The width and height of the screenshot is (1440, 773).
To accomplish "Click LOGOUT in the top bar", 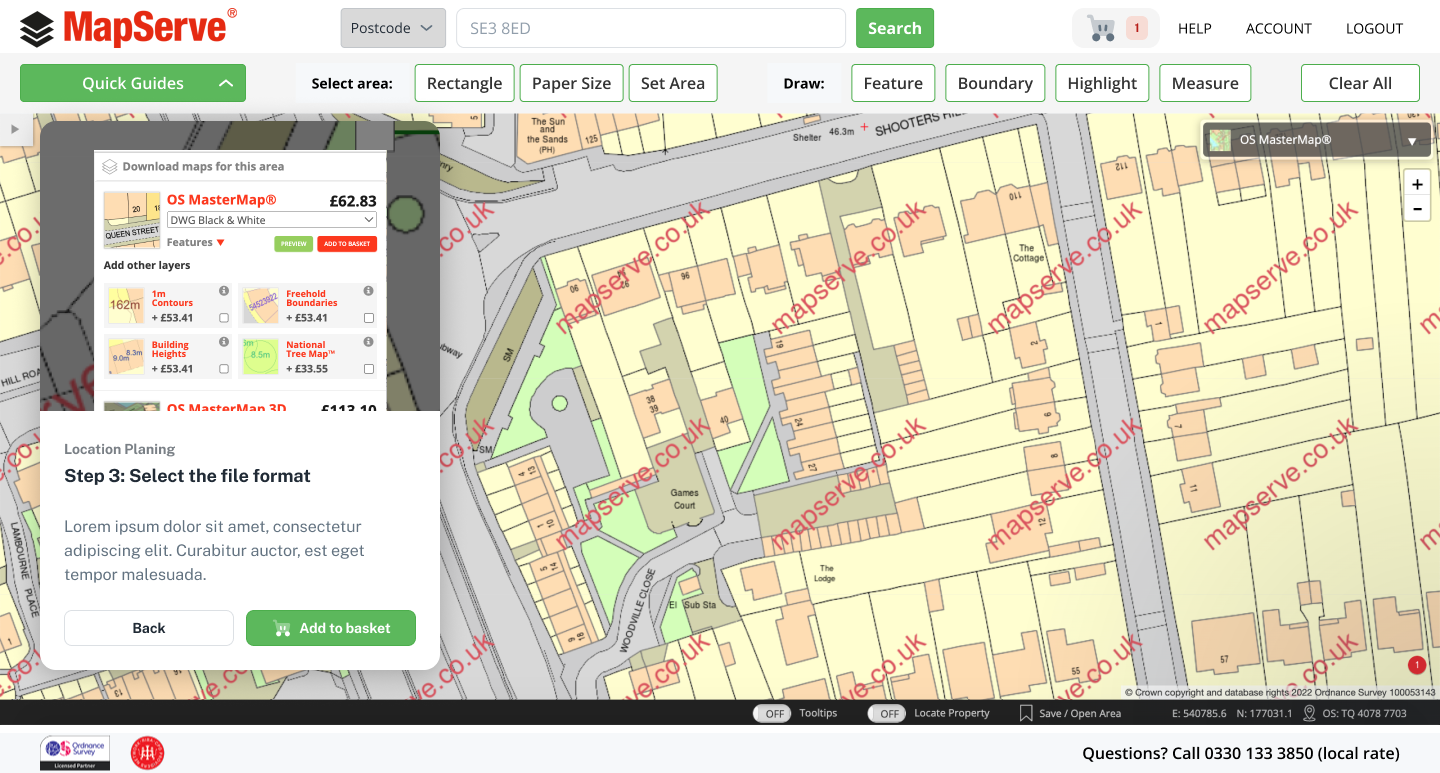I will click(1374, 28).
